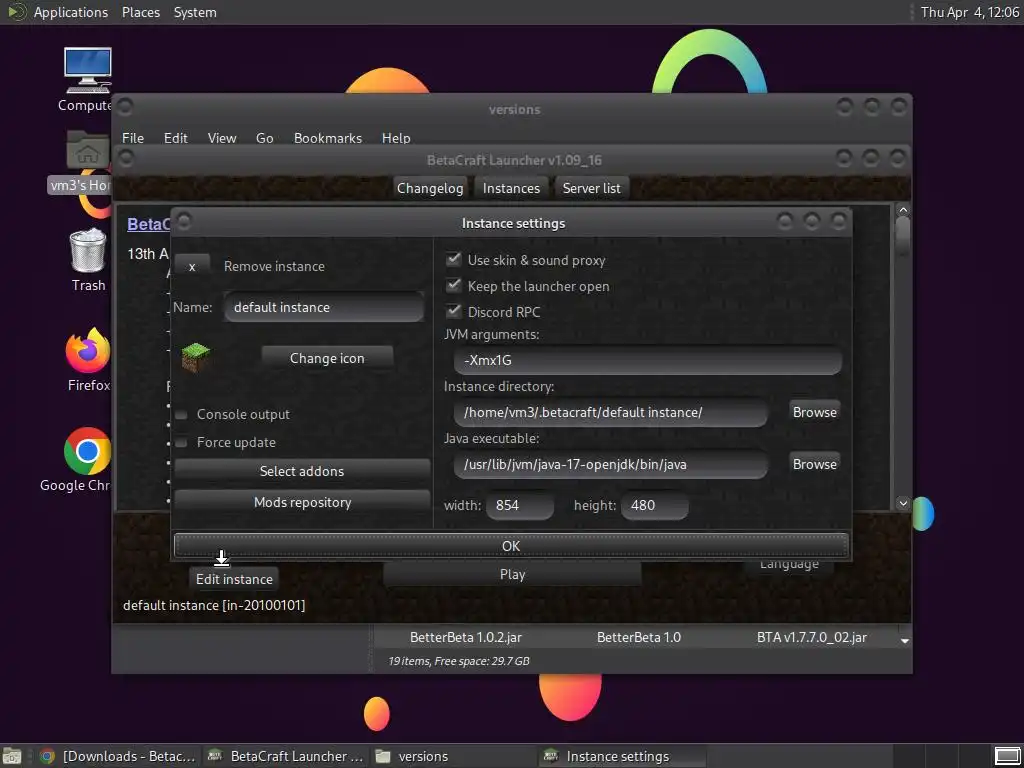Switch to the Instances tab
The height and width of the screenshot is (768, 1024).
(x=511, y=188)
